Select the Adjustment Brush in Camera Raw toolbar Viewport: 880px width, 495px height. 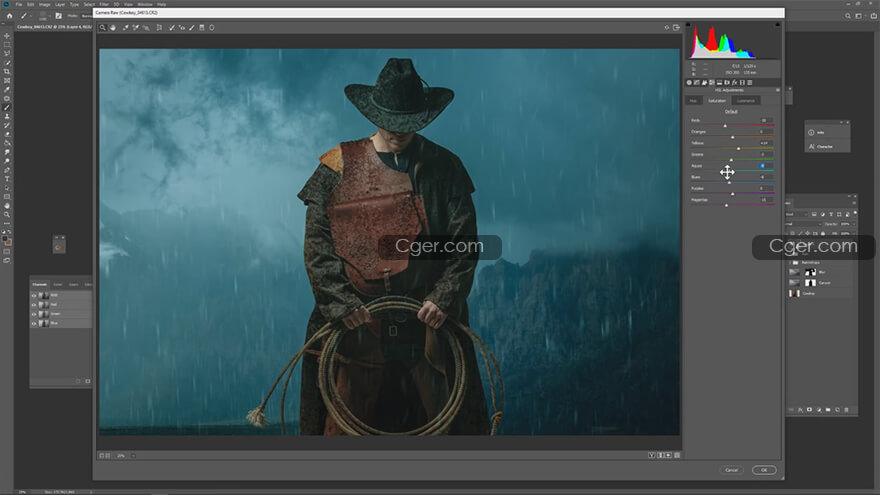pyautogui.click(x=192, y=28)
